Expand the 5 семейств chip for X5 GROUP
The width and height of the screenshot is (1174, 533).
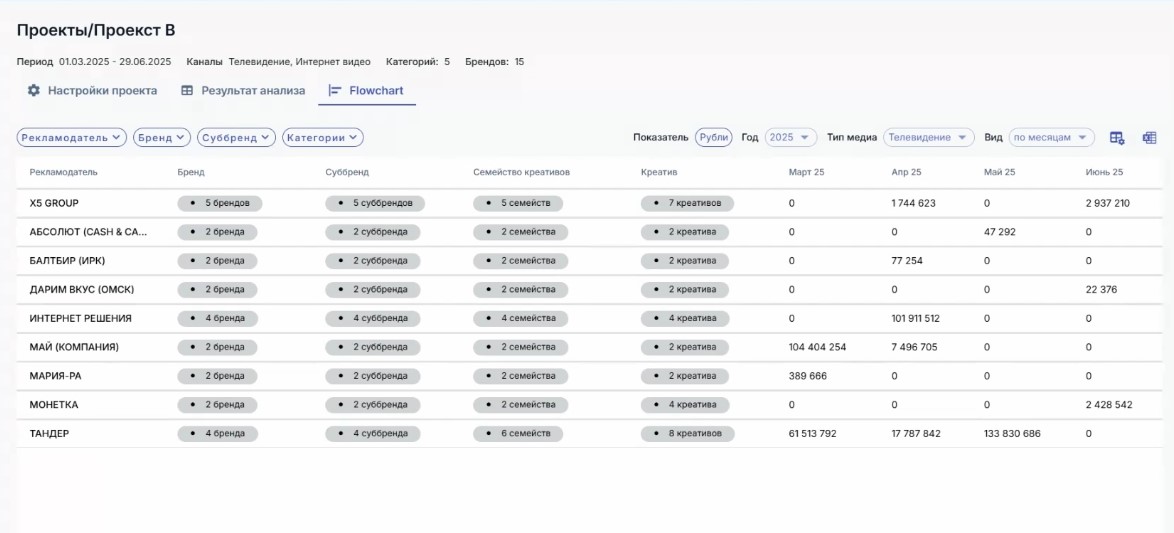pyautogui.click(x=517, y=204)
